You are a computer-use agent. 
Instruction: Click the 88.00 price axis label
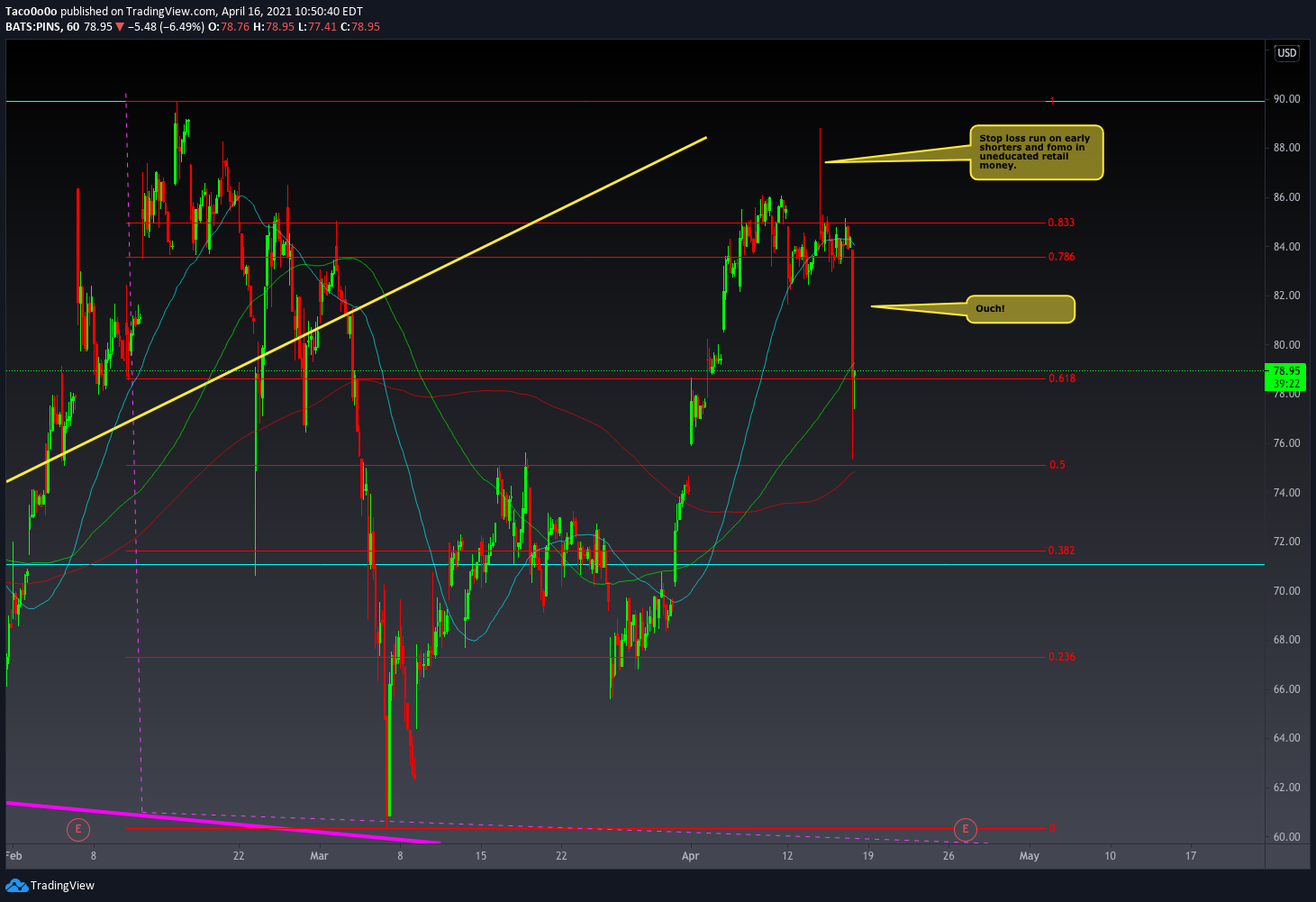[1286, 148]
